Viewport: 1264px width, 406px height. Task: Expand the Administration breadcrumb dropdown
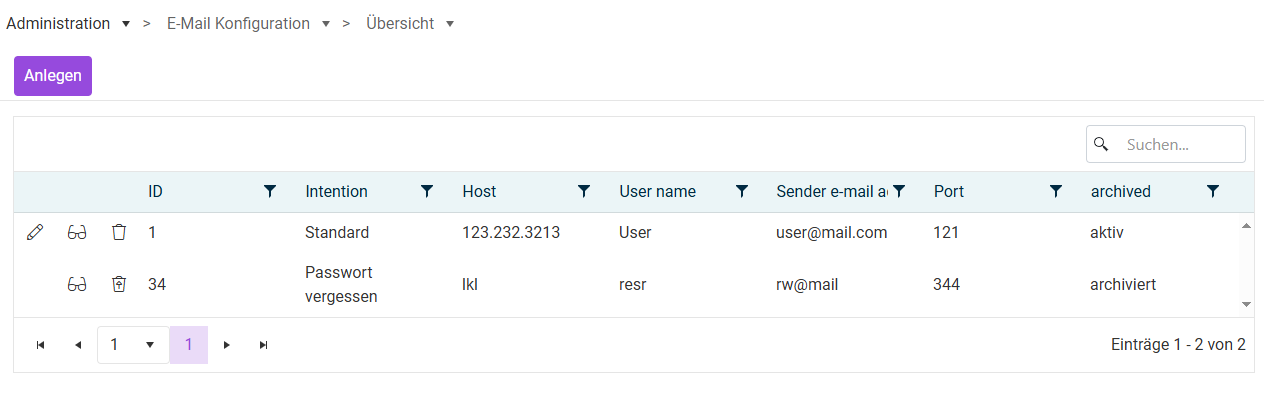coord(125,24)
